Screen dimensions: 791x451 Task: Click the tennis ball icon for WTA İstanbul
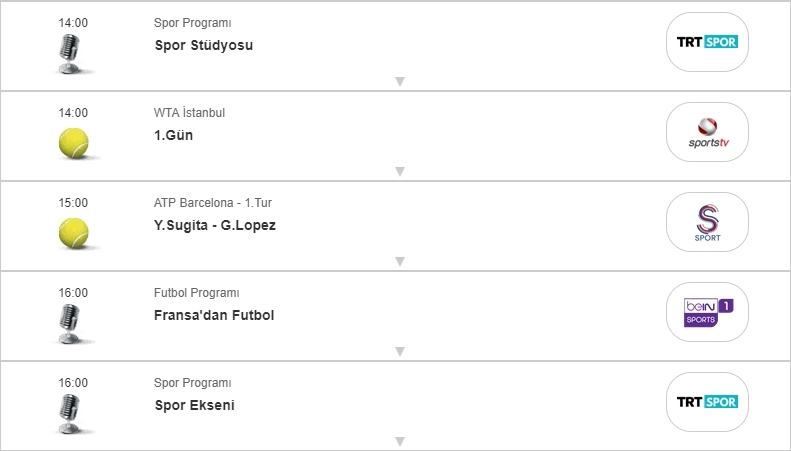pos(73,144)
